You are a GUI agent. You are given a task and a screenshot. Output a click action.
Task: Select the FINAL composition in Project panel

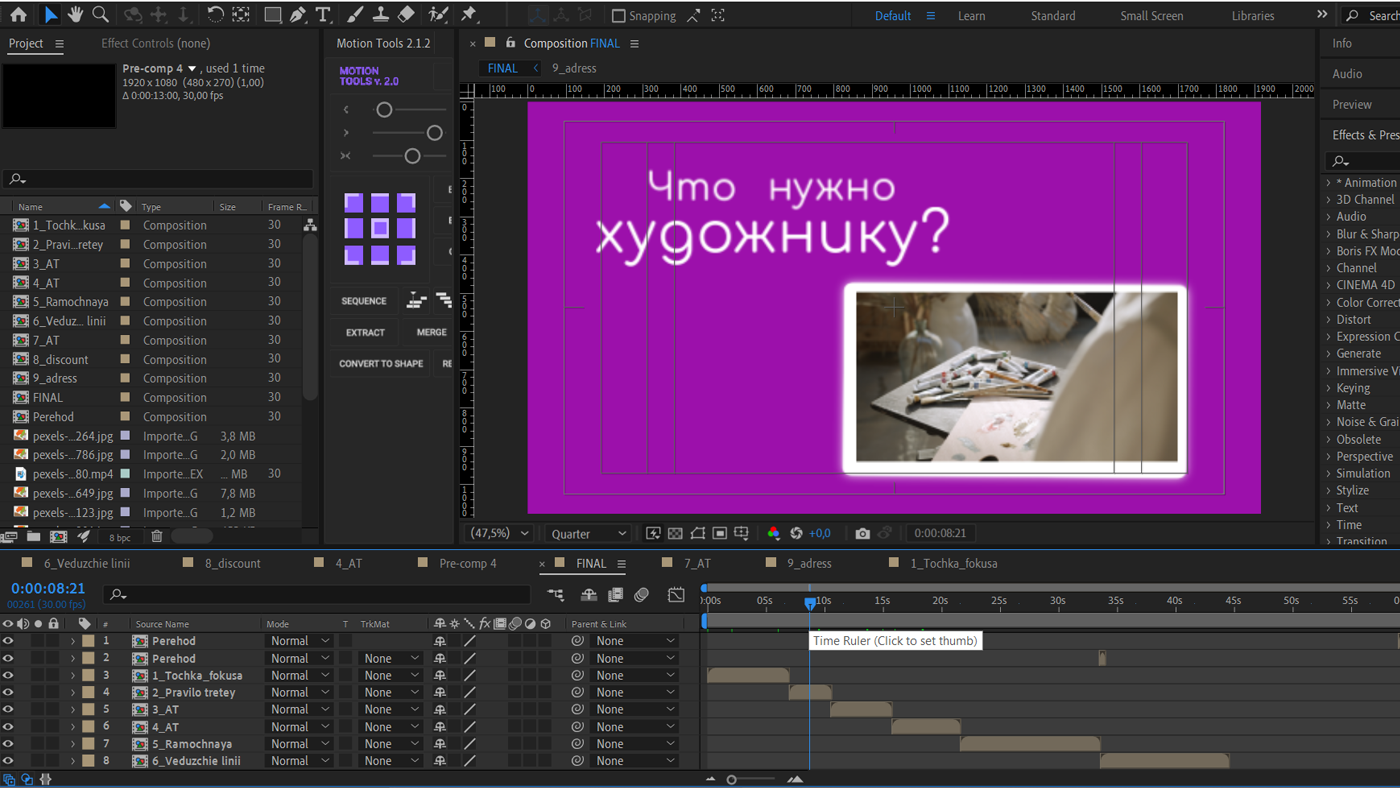[x=48, y=398]
